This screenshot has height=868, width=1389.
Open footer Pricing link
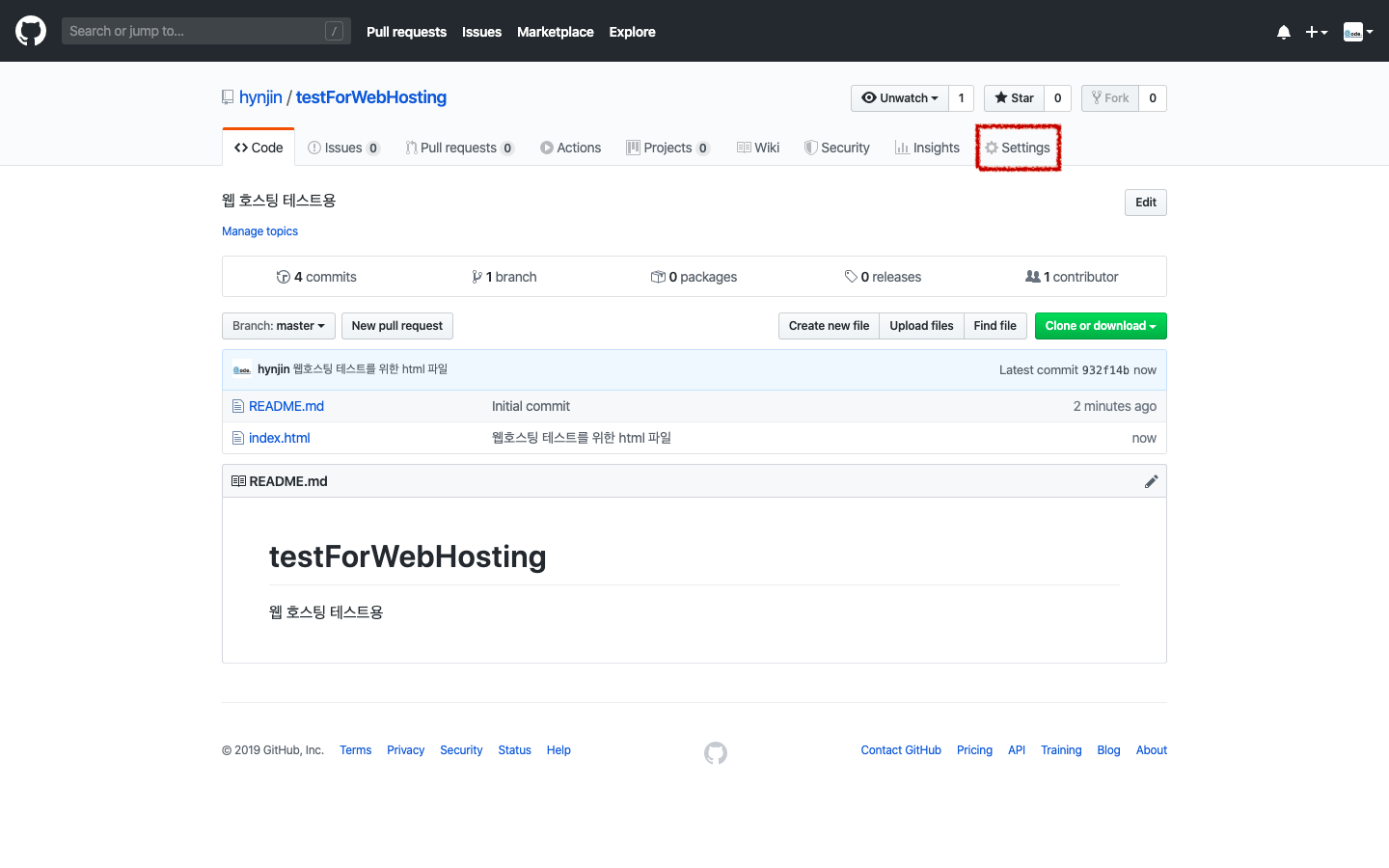974,750
